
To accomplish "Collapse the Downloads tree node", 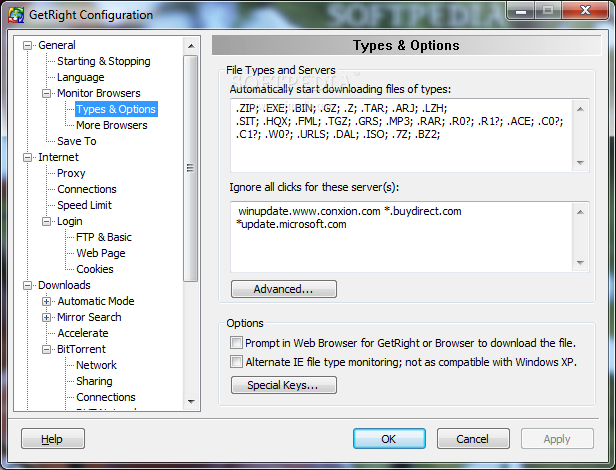I will 27,286.
